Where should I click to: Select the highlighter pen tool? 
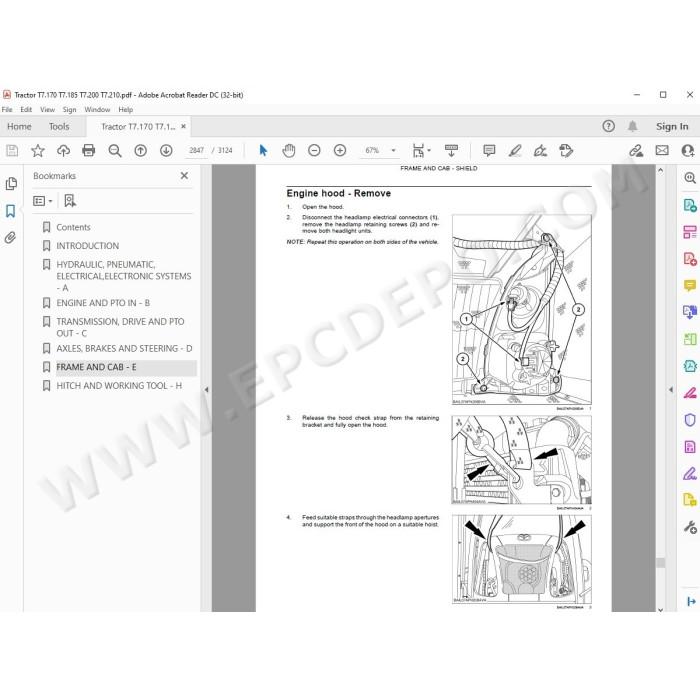pyautogui.click(x=515, y=151)
